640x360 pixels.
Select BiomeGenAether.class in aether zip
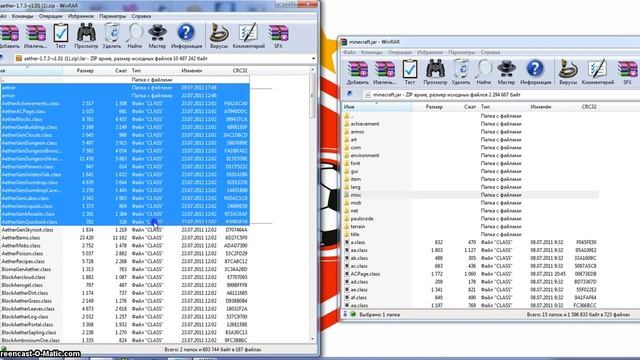tap(26, 269)
